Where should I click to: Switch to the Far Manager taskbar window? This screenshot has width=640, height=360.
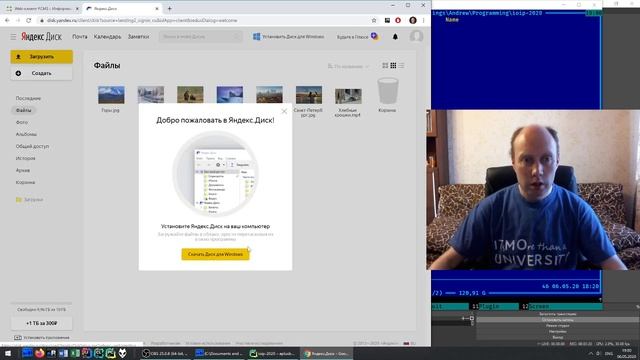click(219, 353)
